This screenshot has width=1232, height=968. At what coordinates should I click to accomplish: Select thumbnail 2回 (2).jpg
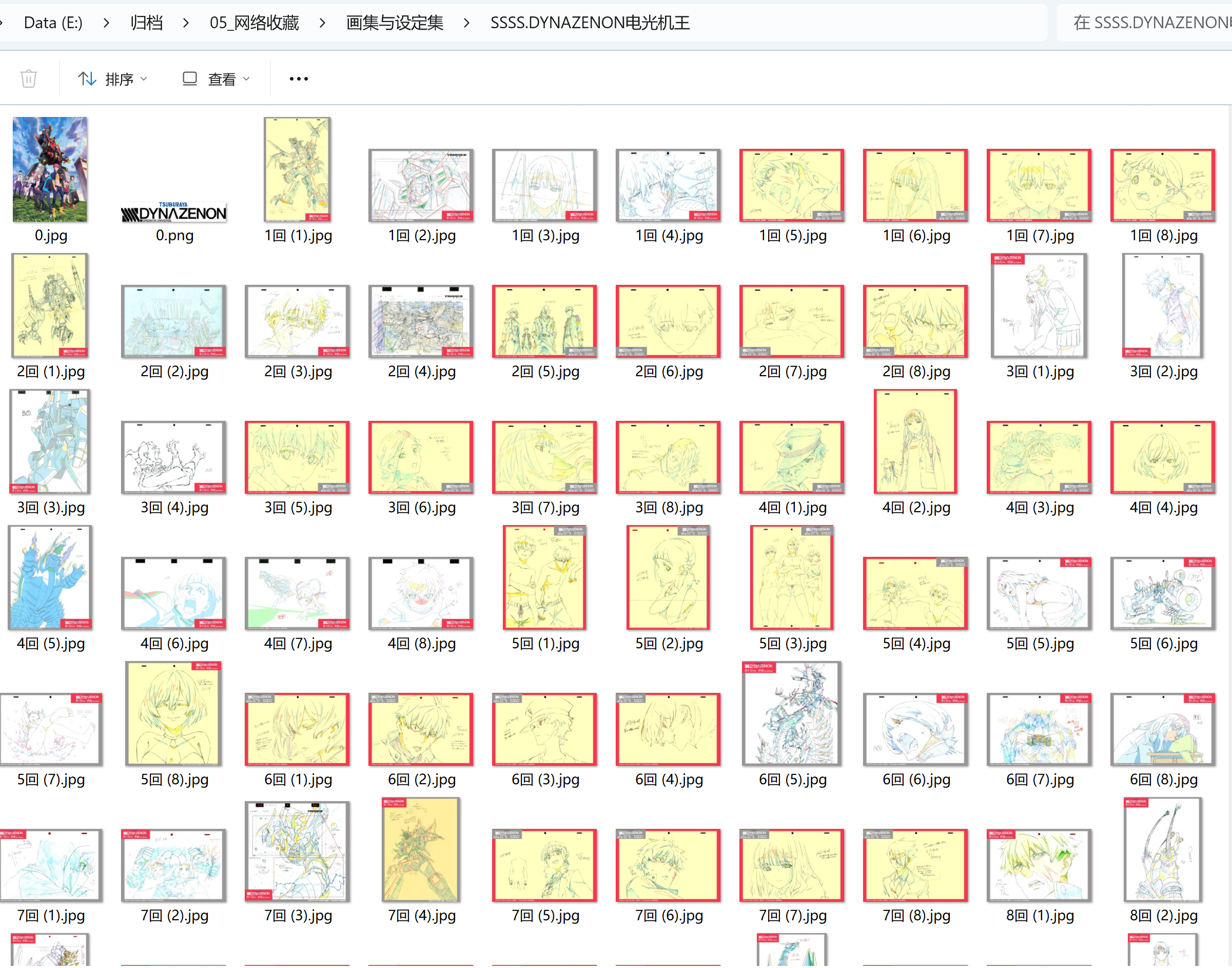coord(174,321)
